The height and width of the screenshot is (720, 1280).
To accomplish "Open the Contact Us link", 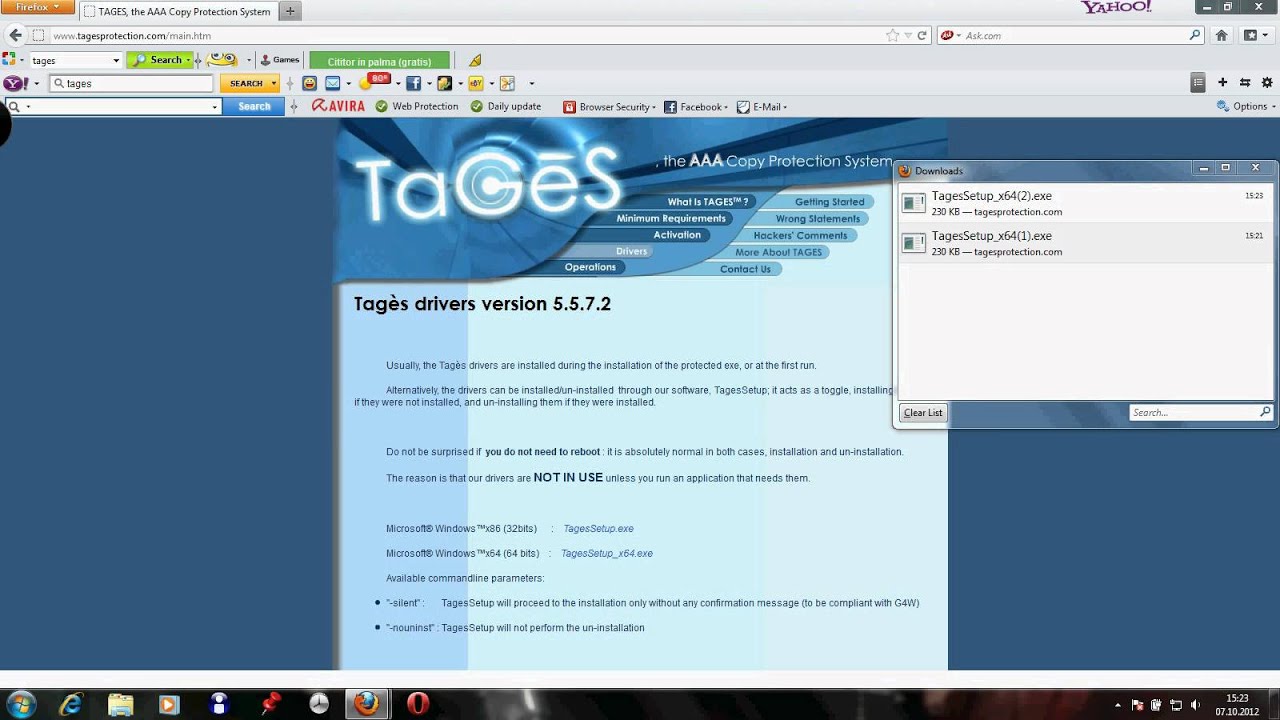I will [745, 269].
